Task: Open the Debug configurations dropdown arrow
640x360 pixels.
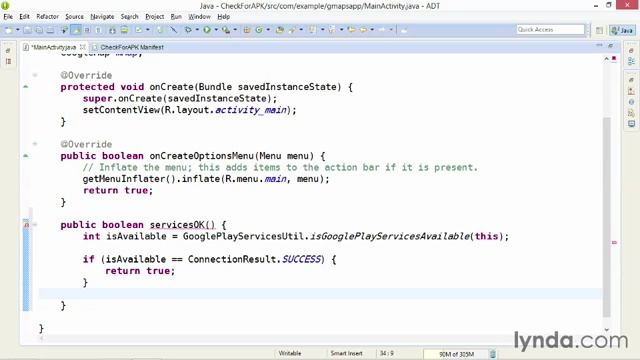Action: click(197, 30)
